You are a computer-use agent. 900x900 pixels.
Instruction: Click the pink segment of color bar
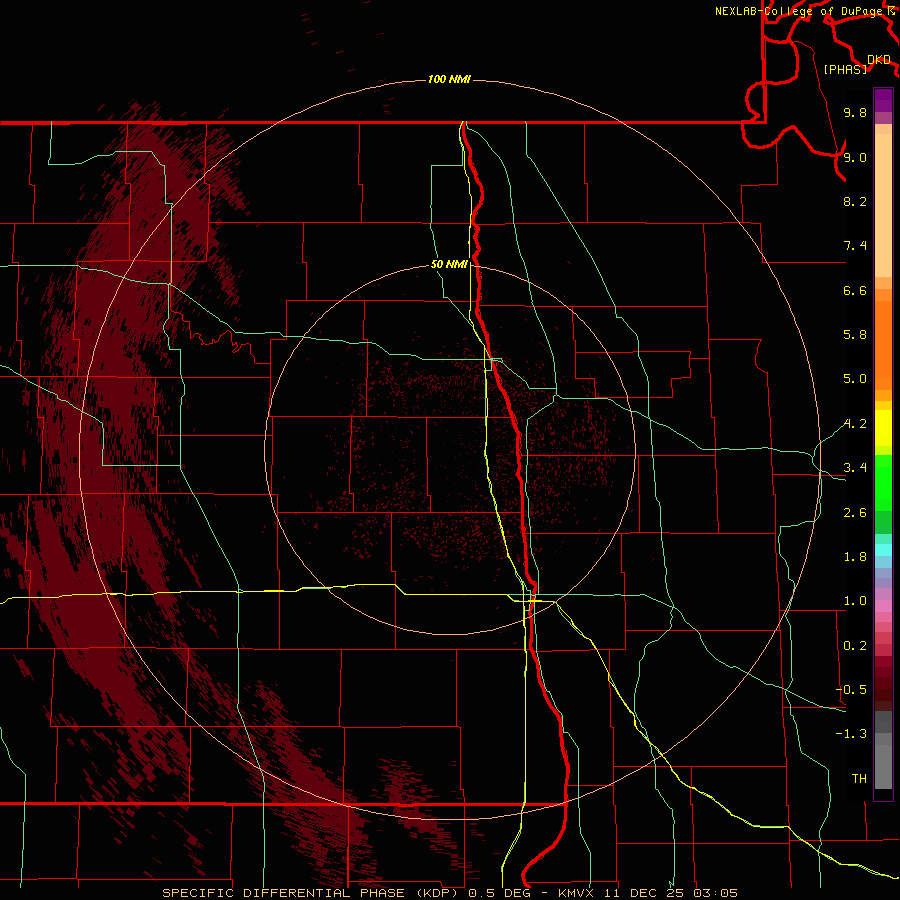point(883,606)
